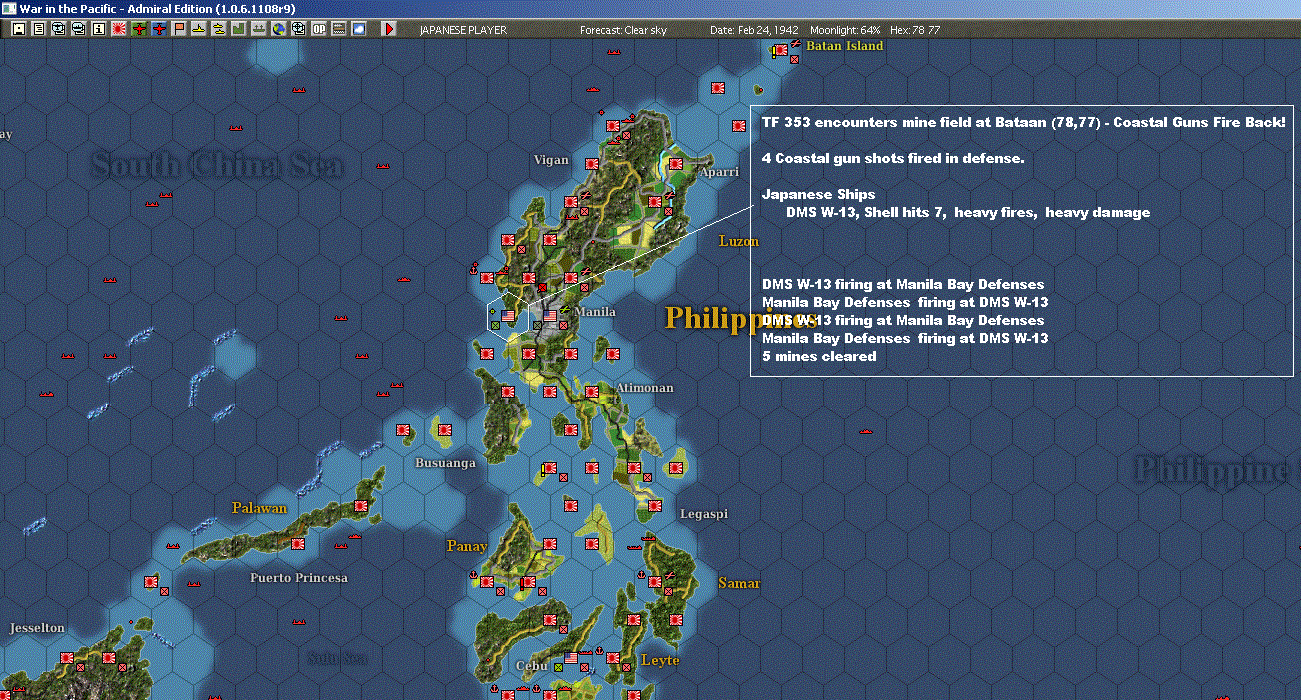This screenshot has height=700, width=1301.
Task: Click 'TF 353 encounters mine field' message line
Action: [x=1024, y=122]
